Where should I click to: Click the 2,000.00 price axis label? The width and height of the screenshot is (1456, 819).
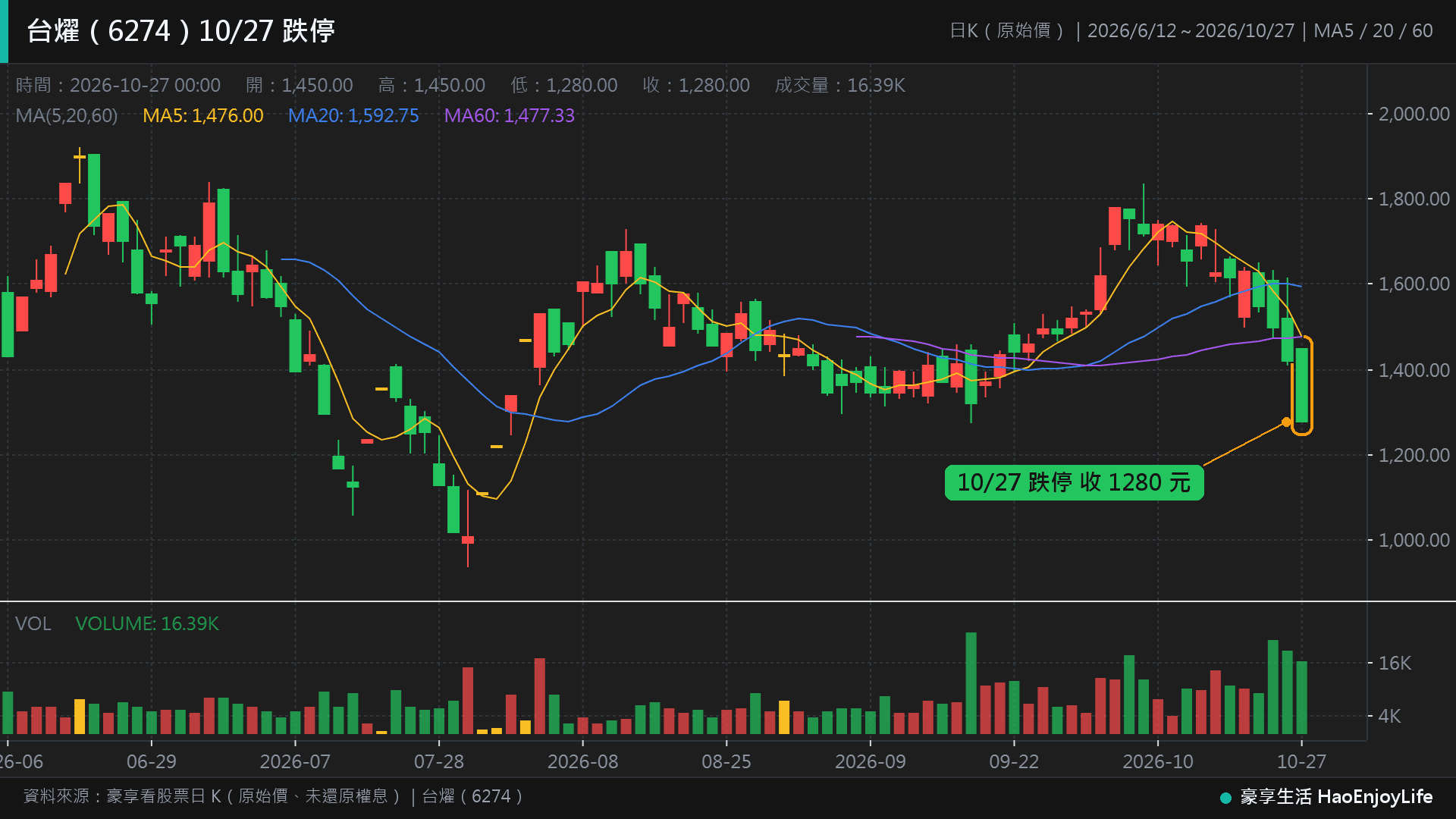click(x=1414, y=114)
